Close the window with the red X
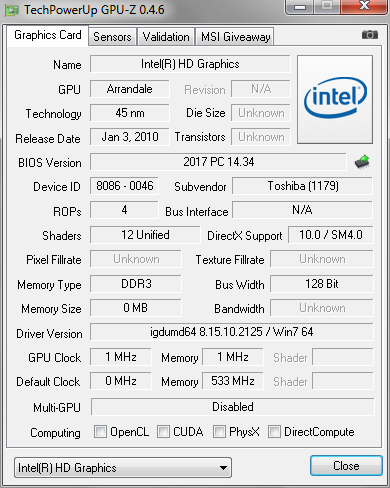The image size is (390, 488). pos(364,6)
